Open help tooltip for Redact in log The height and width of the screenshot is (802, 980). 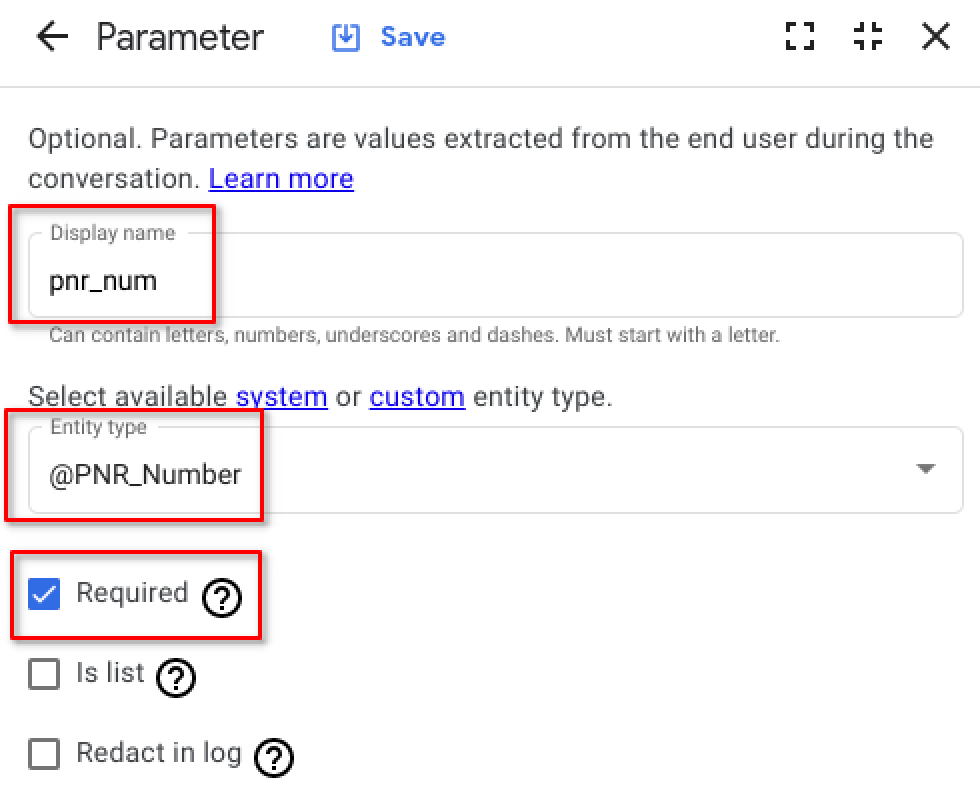click(x=274, y=758)
